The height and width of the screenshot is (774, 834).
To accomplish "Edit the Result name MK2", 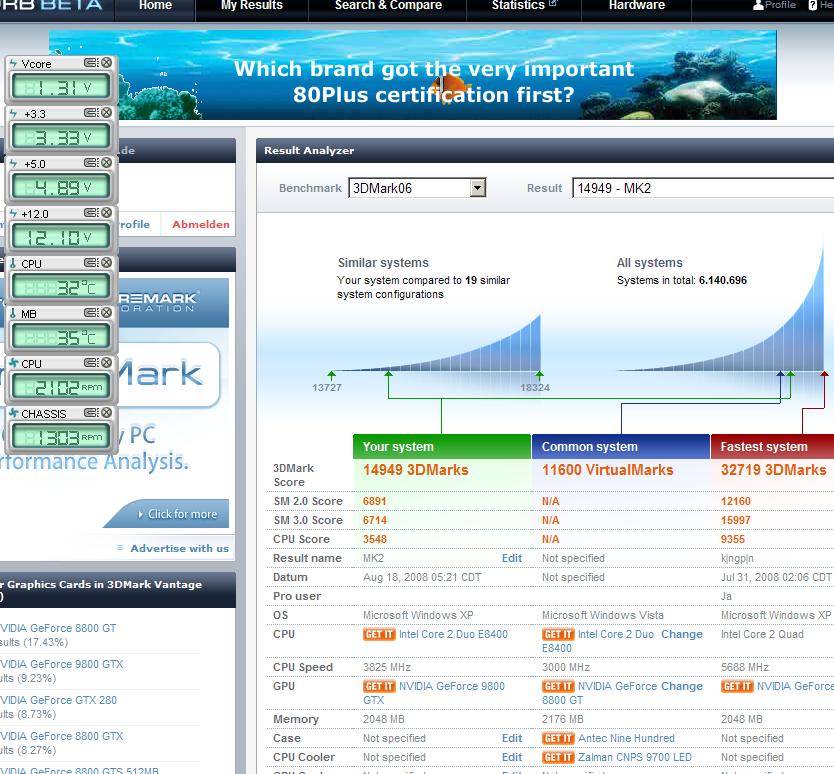I will pos(512,558).
